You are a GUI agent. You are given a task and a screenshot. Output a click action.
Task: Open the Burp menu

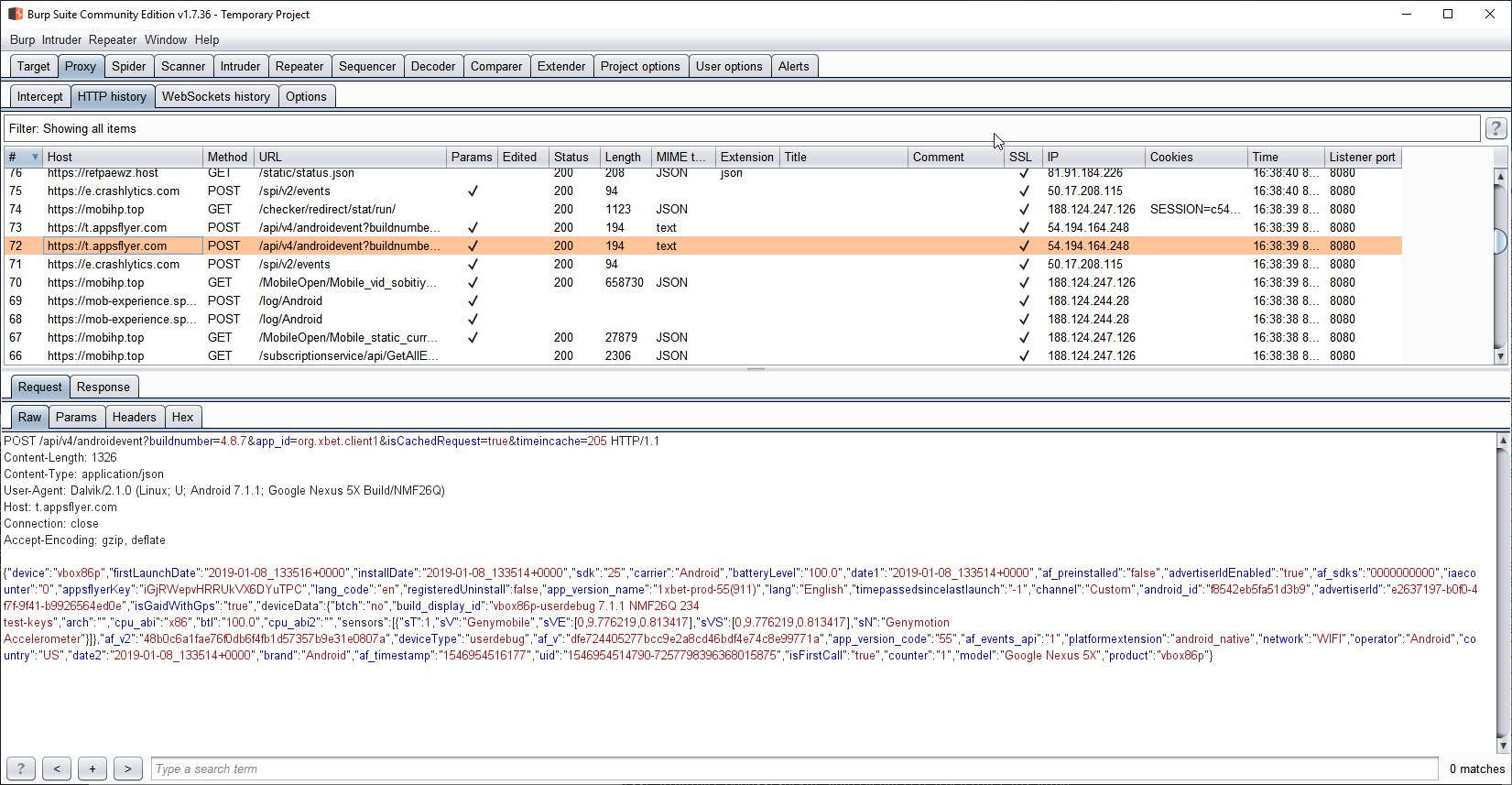pos(22,39)
